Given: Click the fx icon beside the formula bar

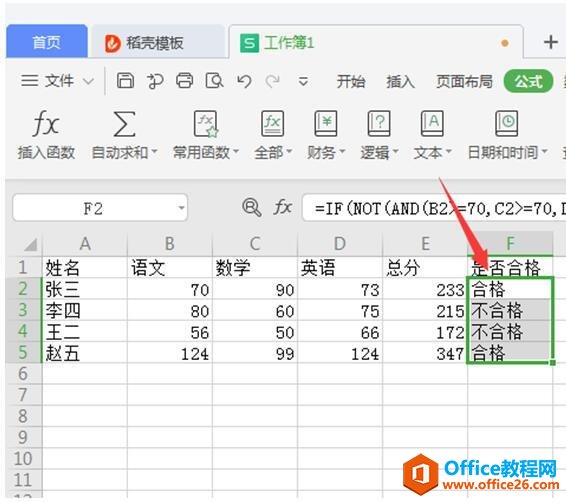Looking at the screenshot, I should [283, 208].
